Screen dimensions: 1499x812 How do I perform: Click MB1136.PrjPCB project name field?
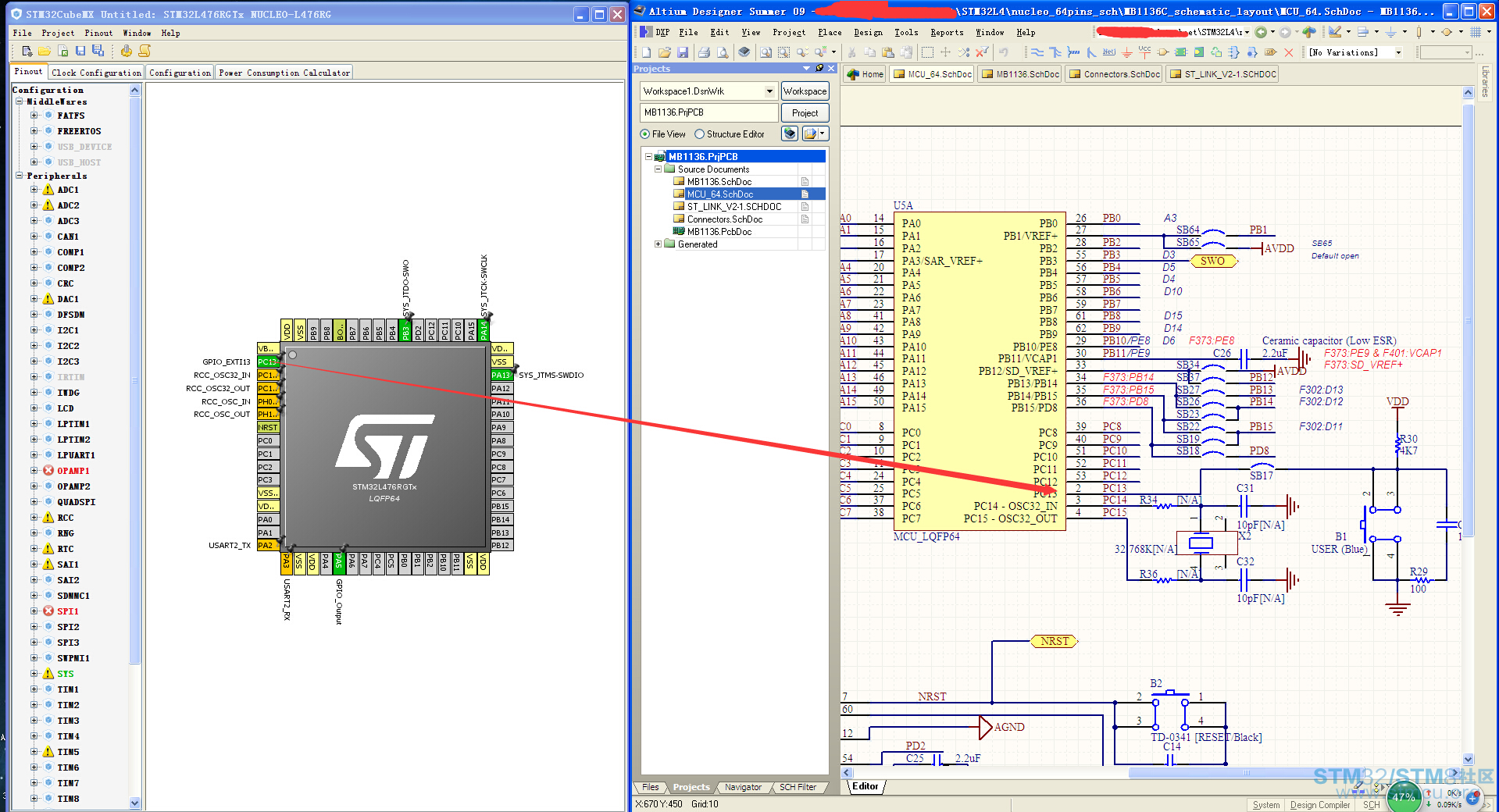[709, 112]
